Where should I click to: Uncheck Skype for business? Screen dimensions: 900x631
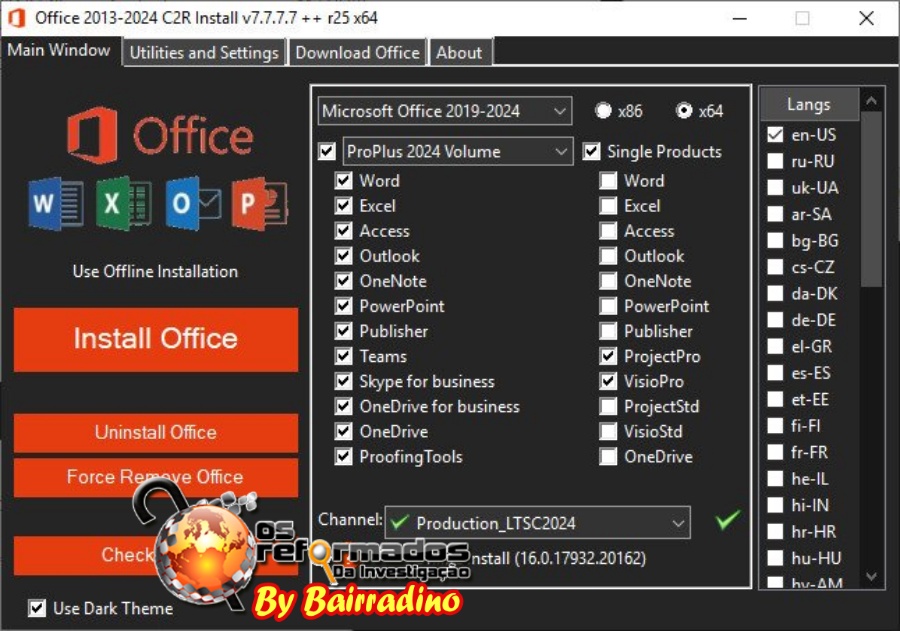point(343,382)
